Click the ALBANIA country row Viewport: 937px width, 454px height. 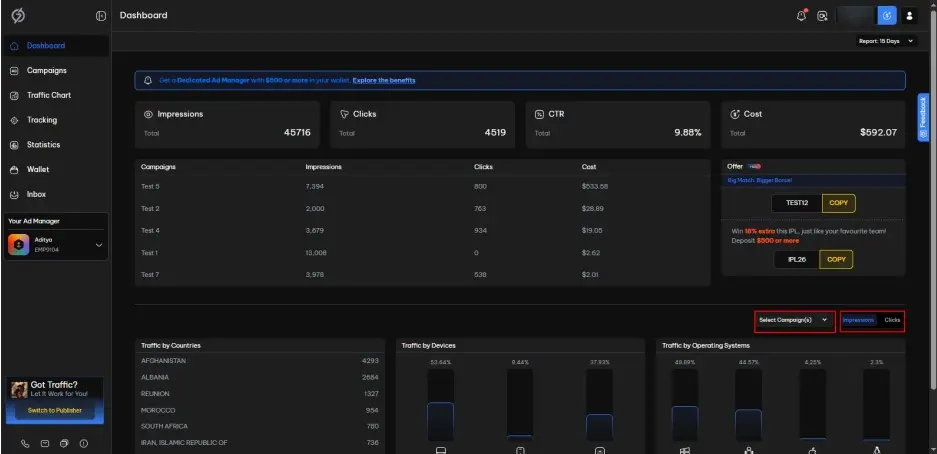point(260,378)
